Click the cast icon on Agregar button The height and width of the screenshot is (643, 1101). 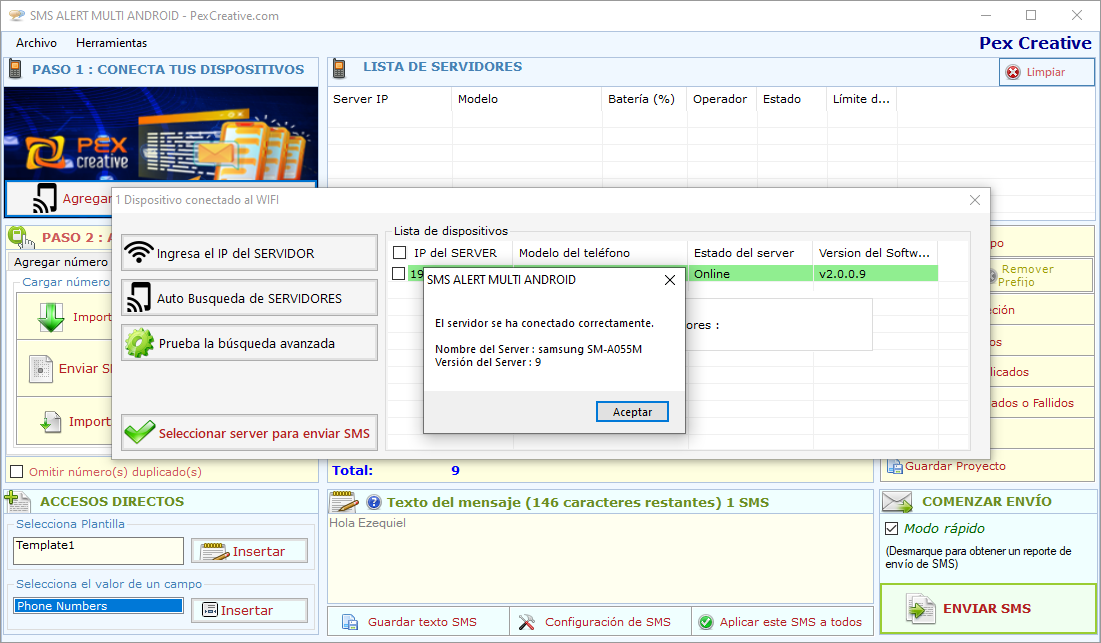point(45,199)
